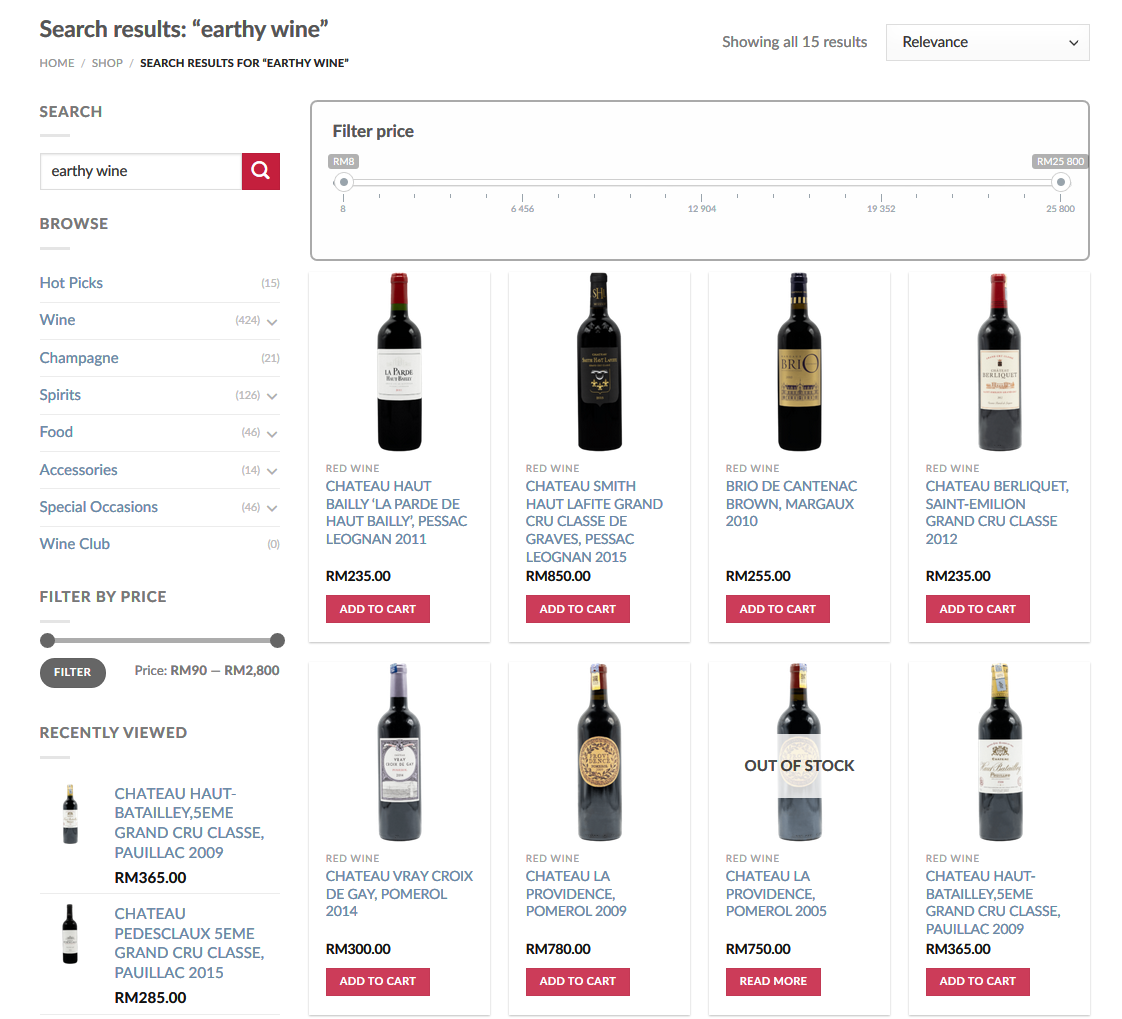1122x1019 pixels.
Task: Expand the Food category chevron
Action: click(272, 433)
